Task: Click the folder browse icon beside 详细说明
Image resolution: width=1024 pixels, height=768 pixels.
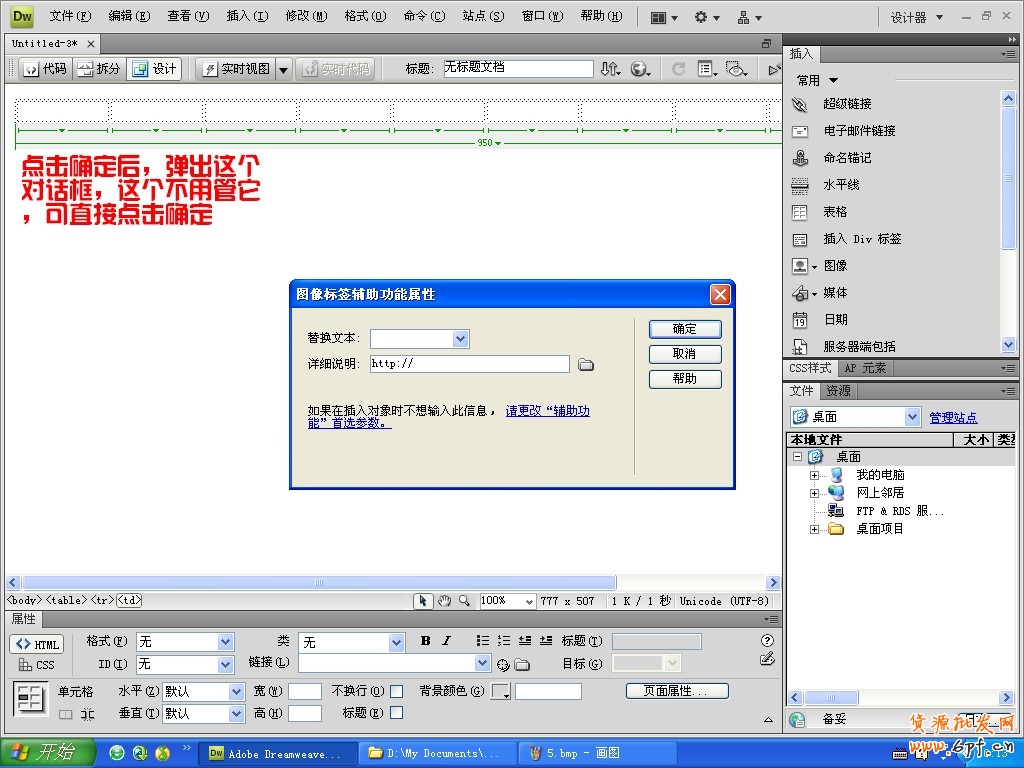Action: 587,363
